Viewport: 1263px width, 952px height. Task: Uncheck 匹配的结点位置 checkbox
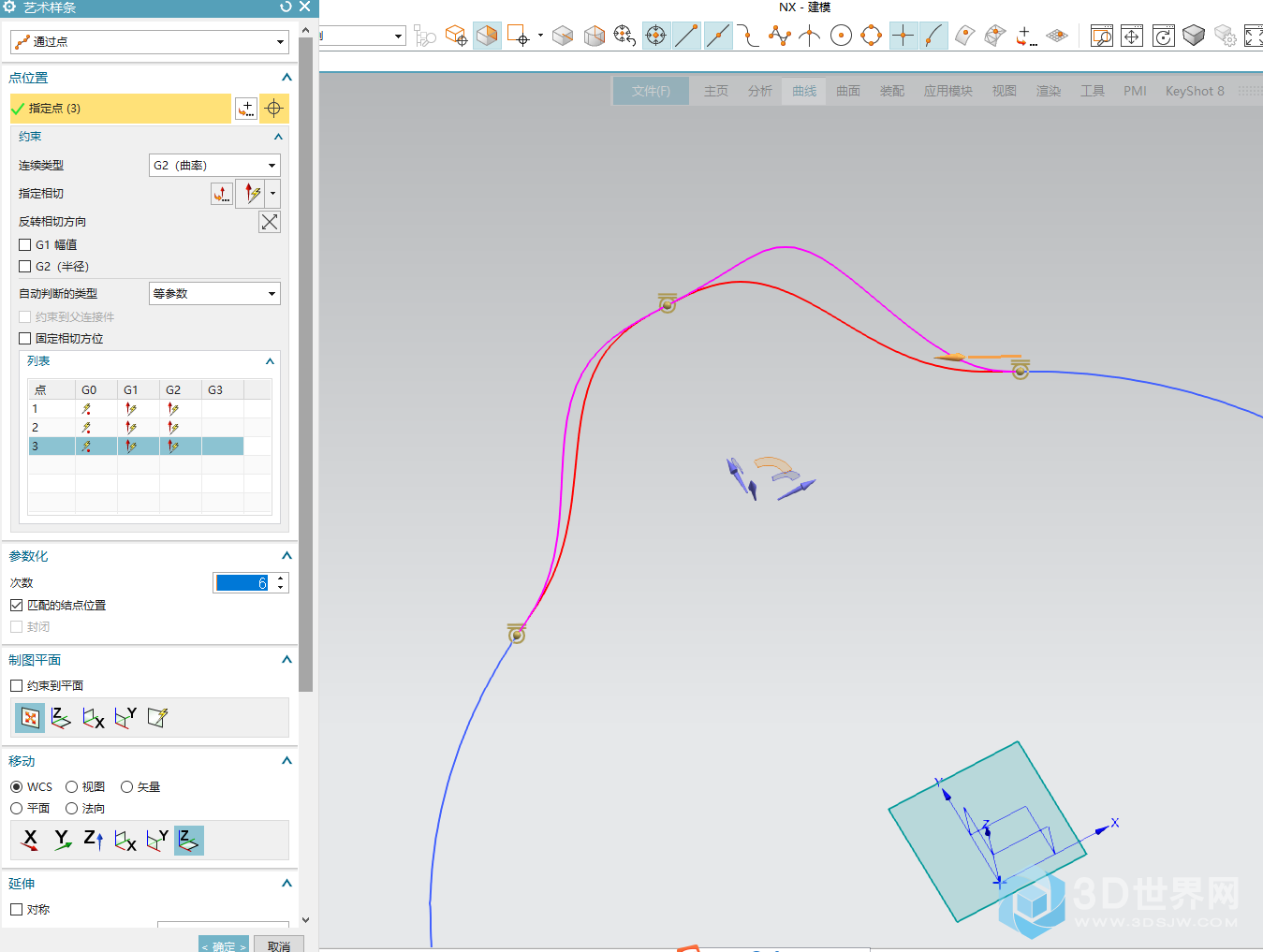(16, 605)
